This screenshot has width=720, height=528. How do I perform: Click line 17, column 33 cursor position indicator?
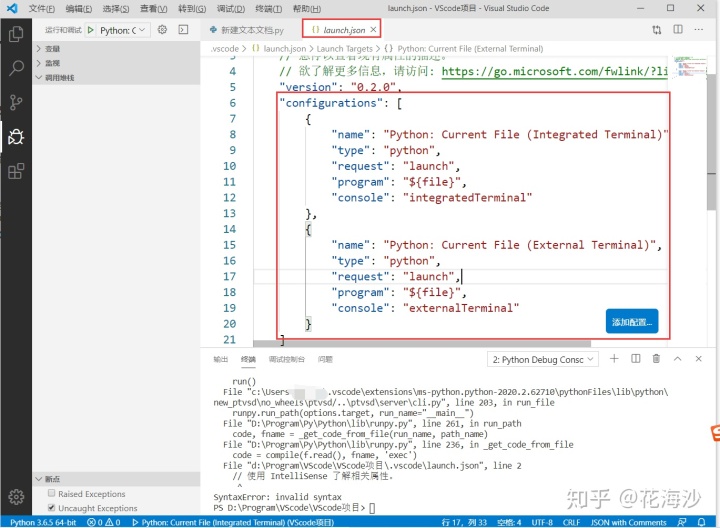tap(464, 522)
